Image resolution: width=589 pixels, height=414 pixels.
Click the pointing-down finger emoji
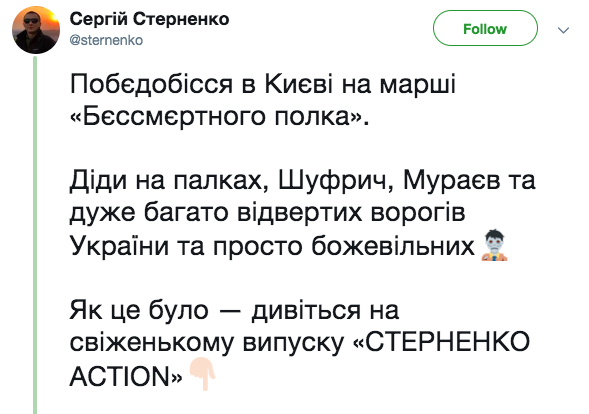click(202, 373)
